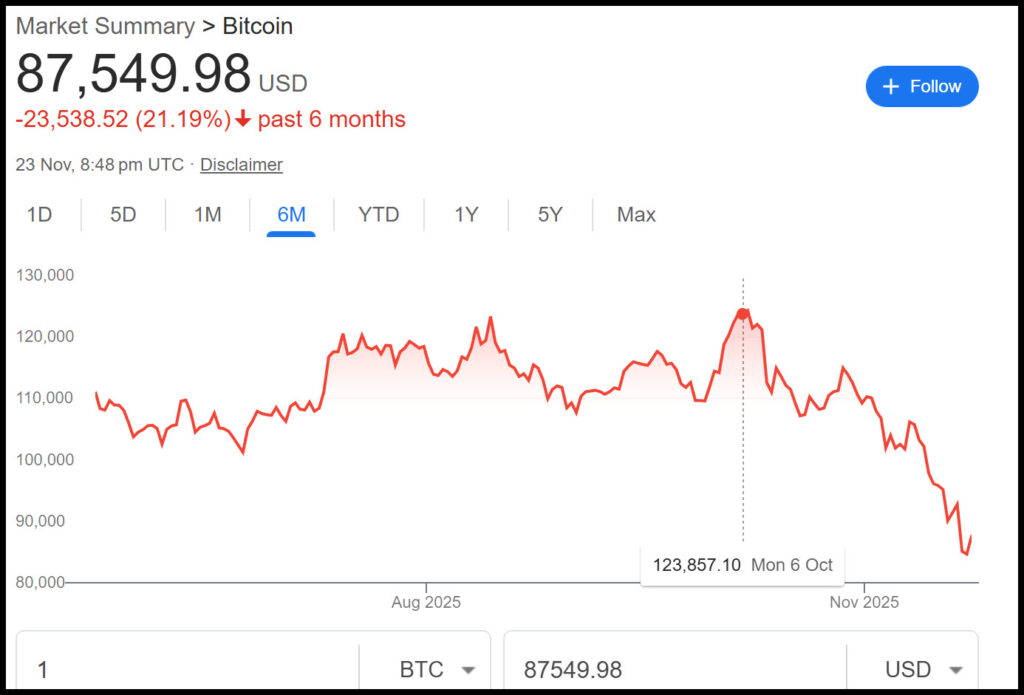Click the red down arrow icon

pyautogui.click(x=242, y=120)
